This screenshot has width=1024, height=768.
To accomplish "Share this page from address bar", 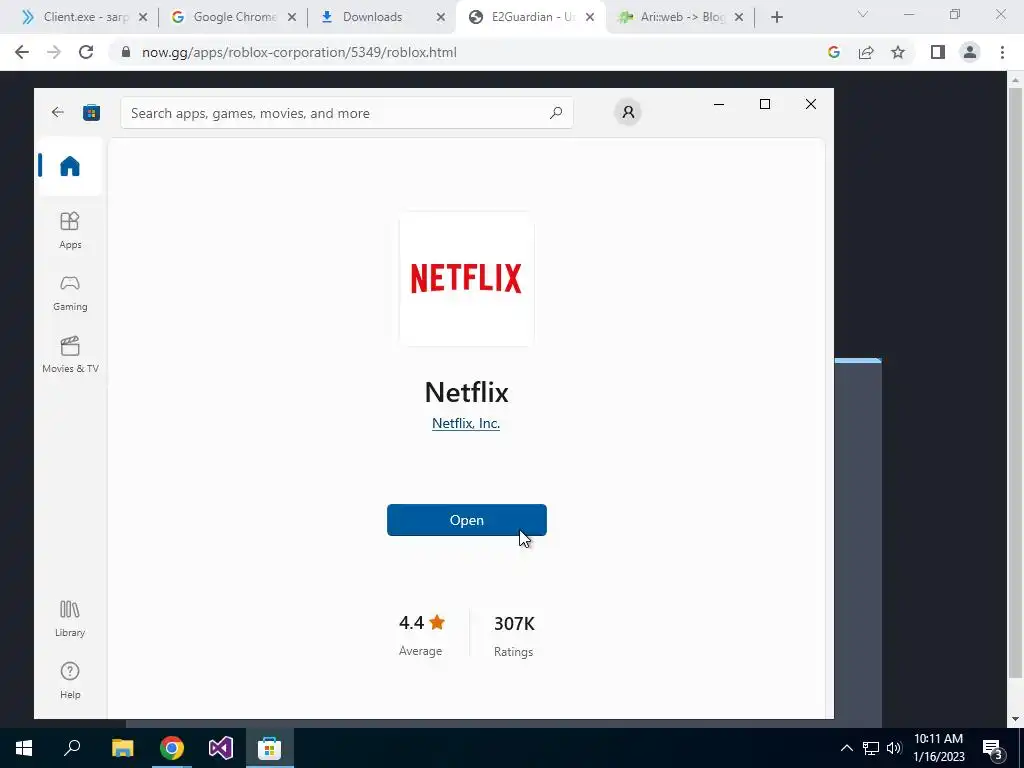I will point(866,52).
